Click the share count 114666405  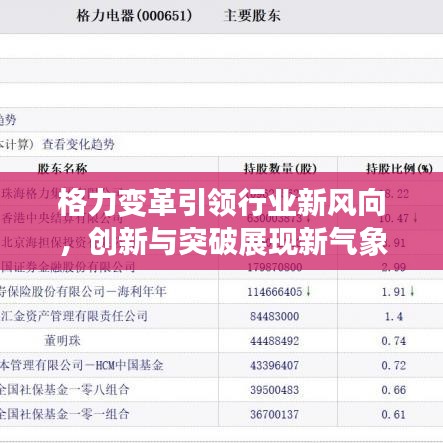(x=275, y=292)
